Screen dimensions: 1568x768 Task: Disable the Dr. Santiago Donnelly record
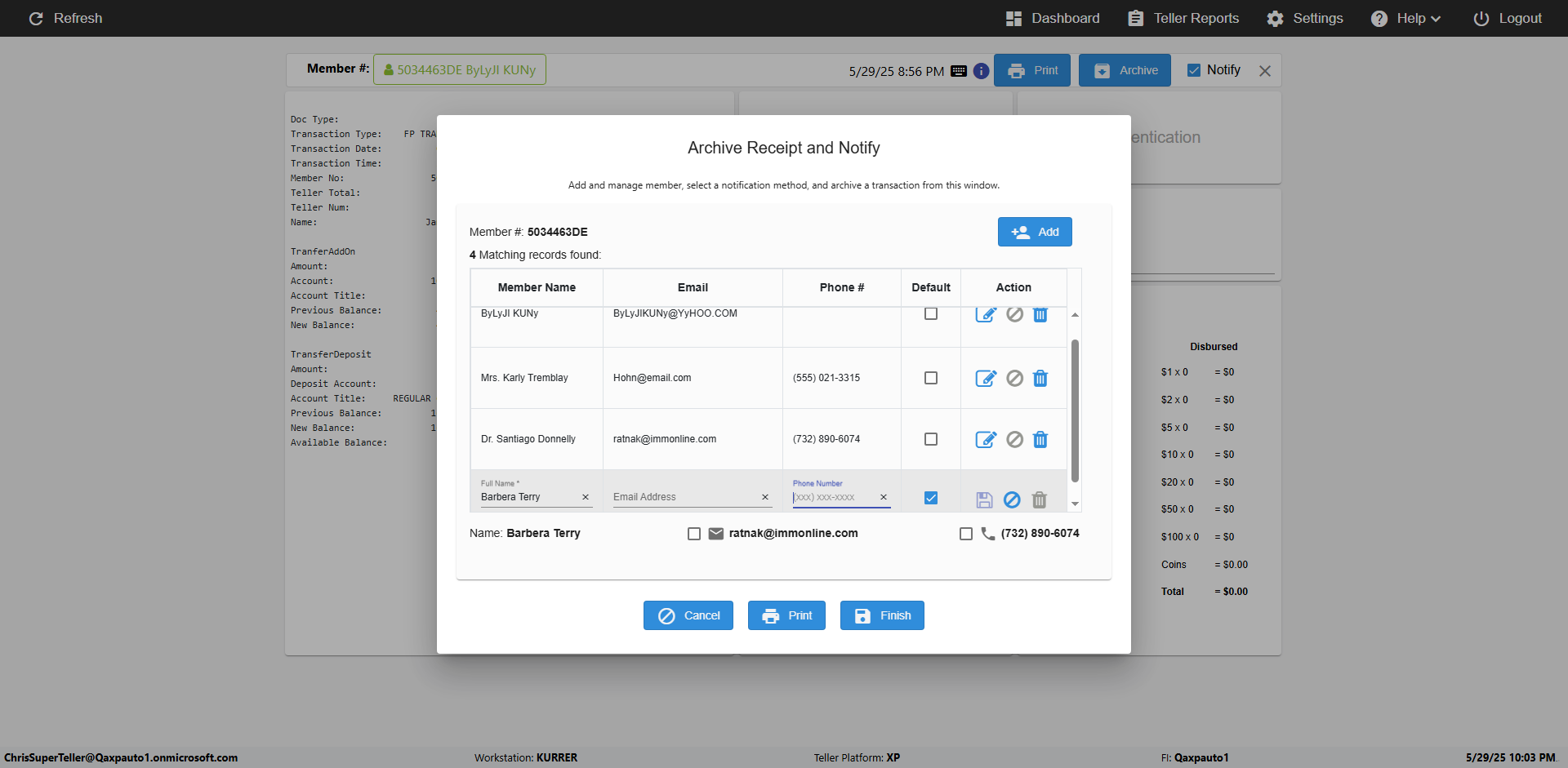[1014, 440]
